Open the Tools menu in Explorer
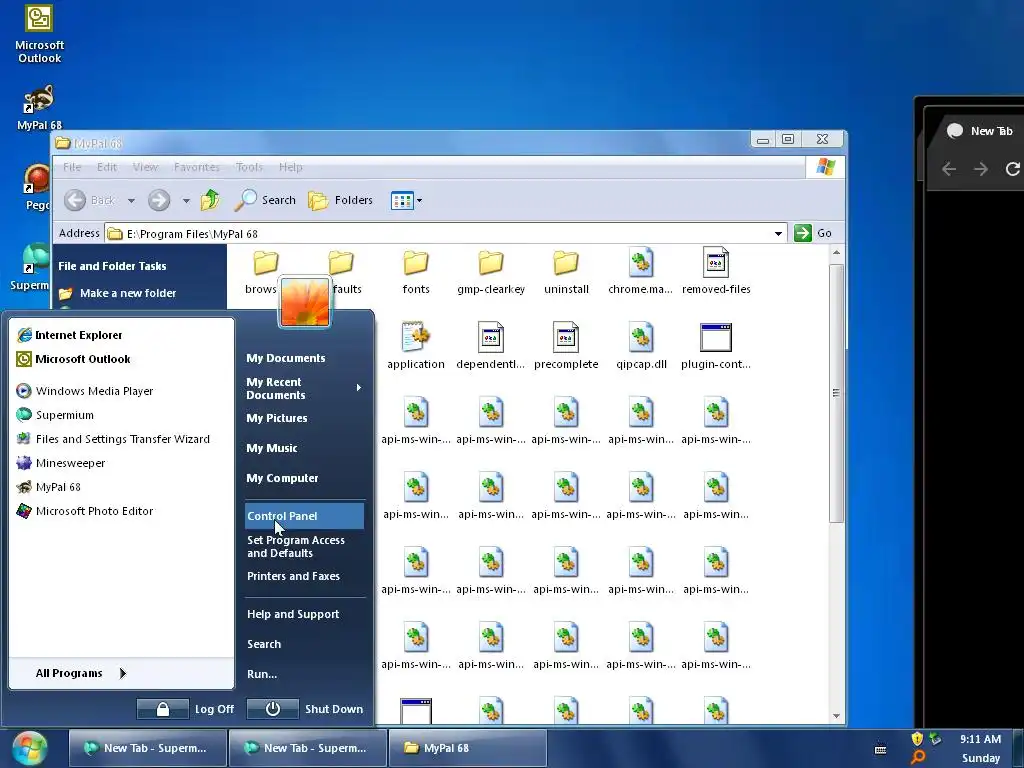Viewport: 1024px width, 768px height. click(x=249, y=167)
